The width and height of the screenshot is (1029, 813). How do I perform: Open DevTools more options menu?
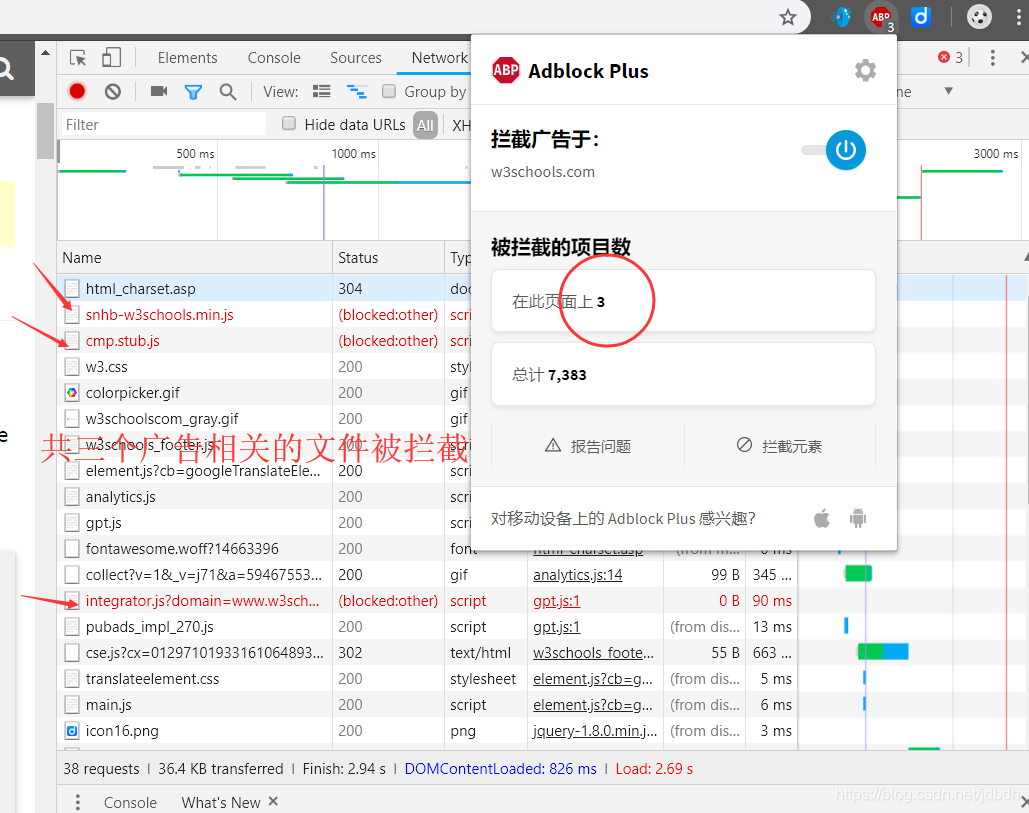(992, 58)
